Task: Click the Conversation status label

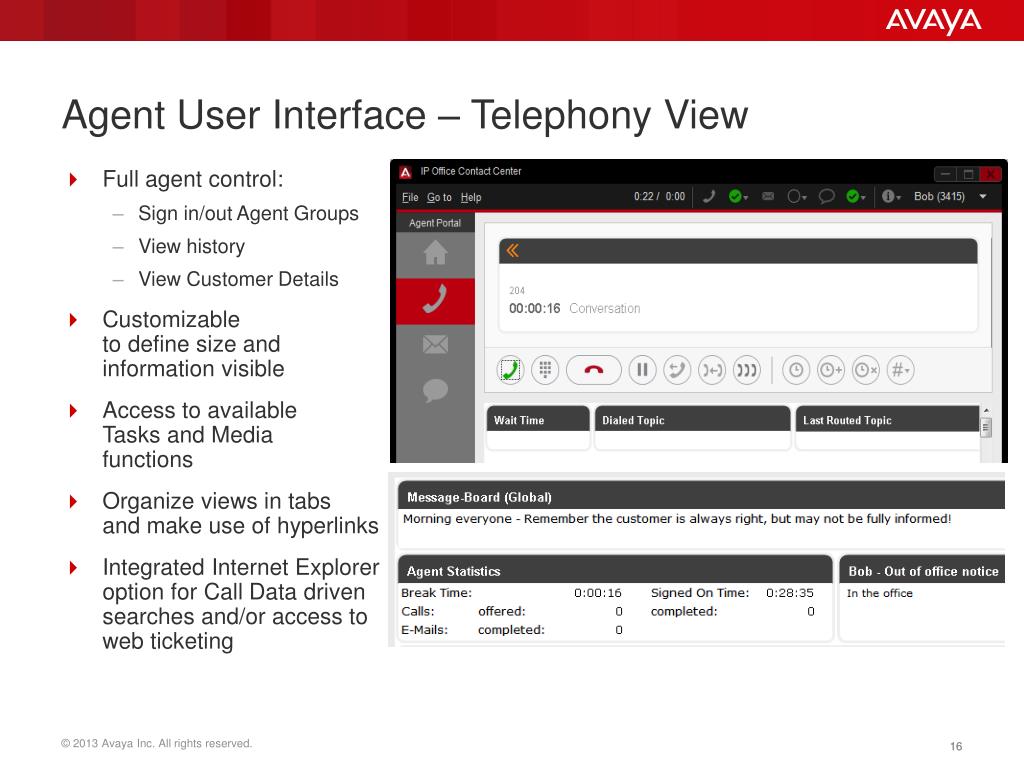Action: (605, 308)
